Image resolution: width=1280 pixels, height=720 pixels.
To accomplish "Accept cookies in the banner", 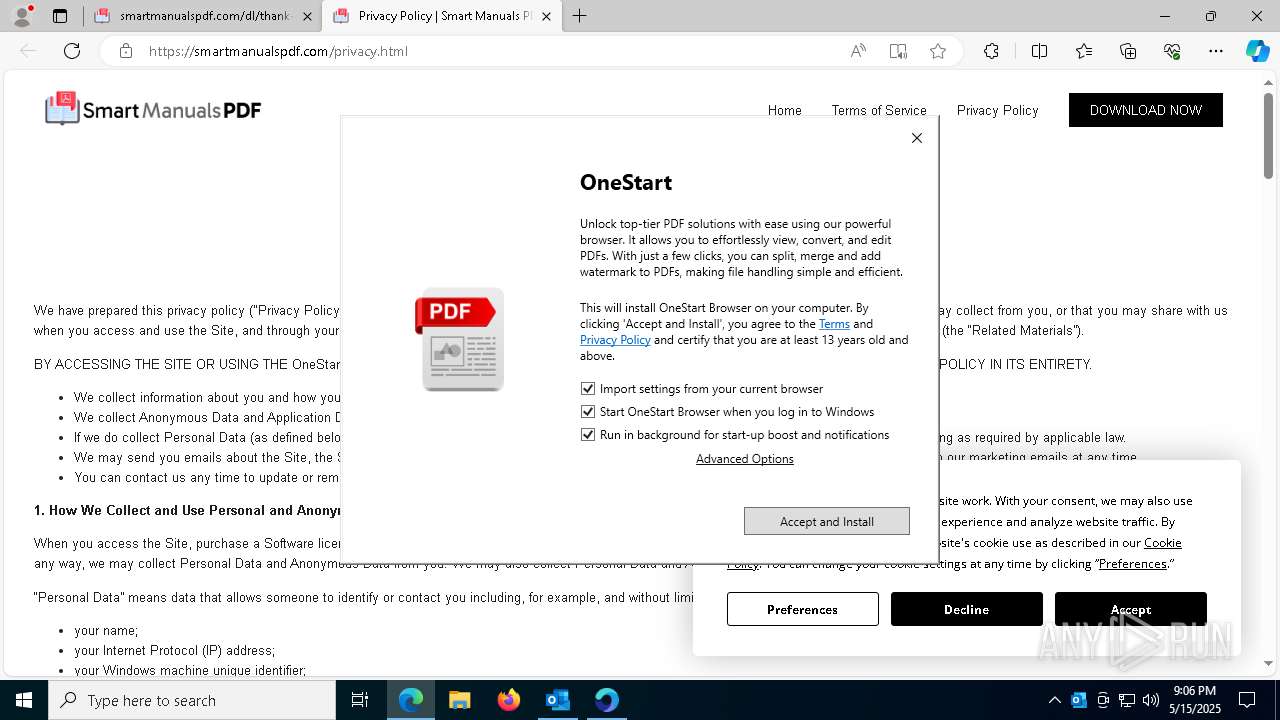I will tap(1131, 609).
